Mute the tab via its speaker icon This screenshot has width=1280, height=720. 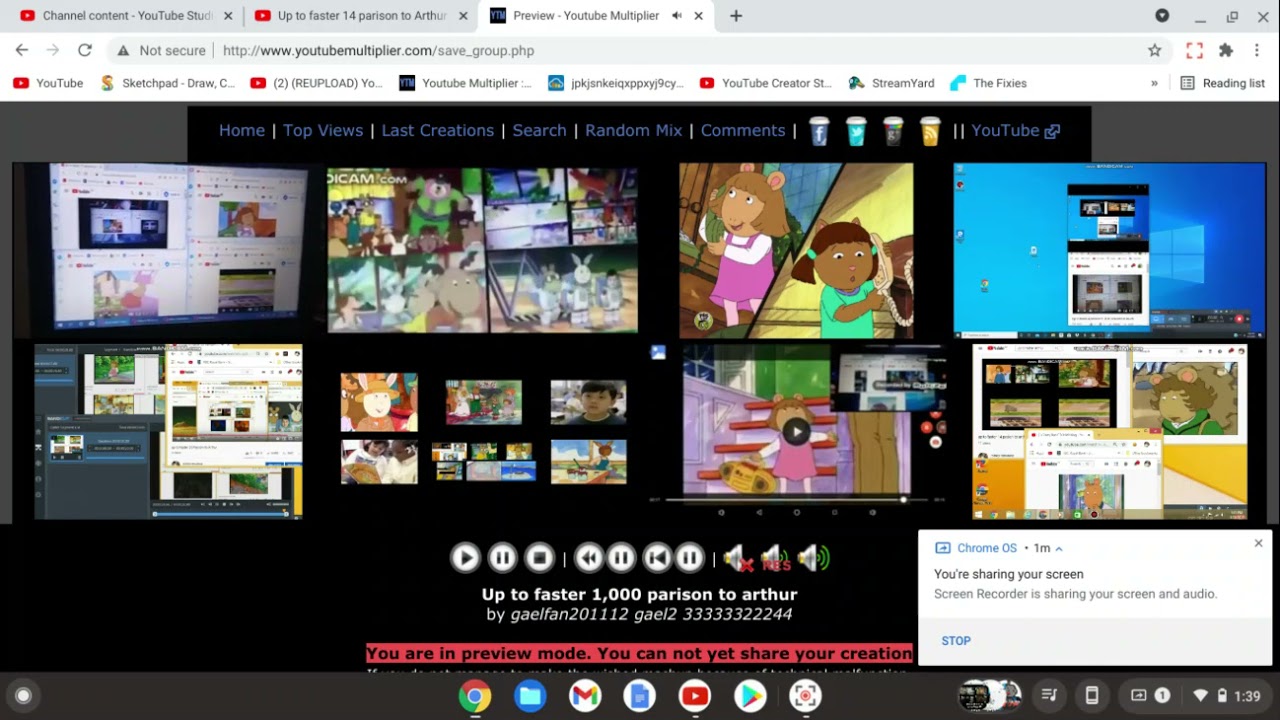677,16
